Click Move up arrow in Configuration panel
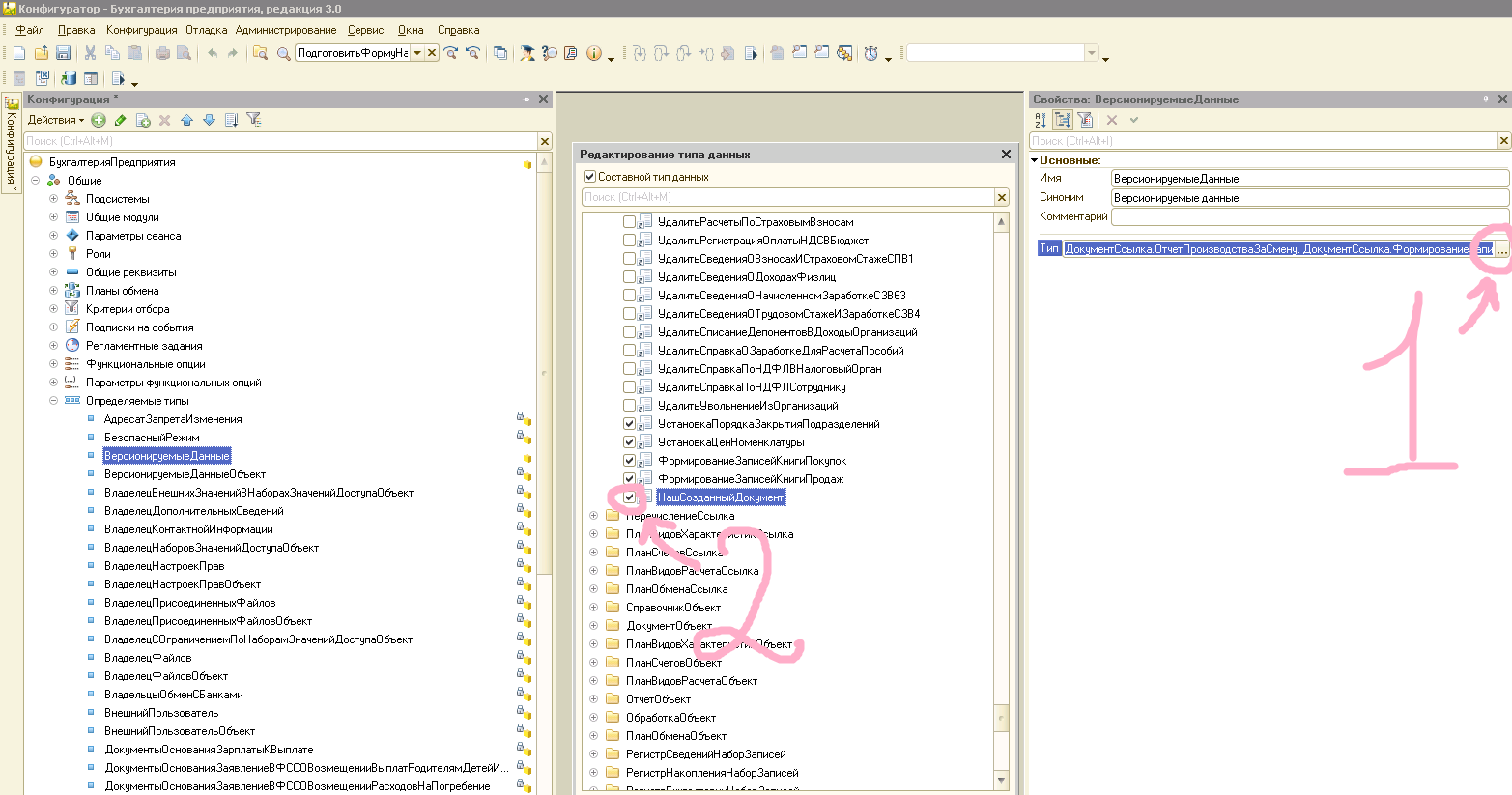This screenshot has width=1512, height=795. point(186,120)
